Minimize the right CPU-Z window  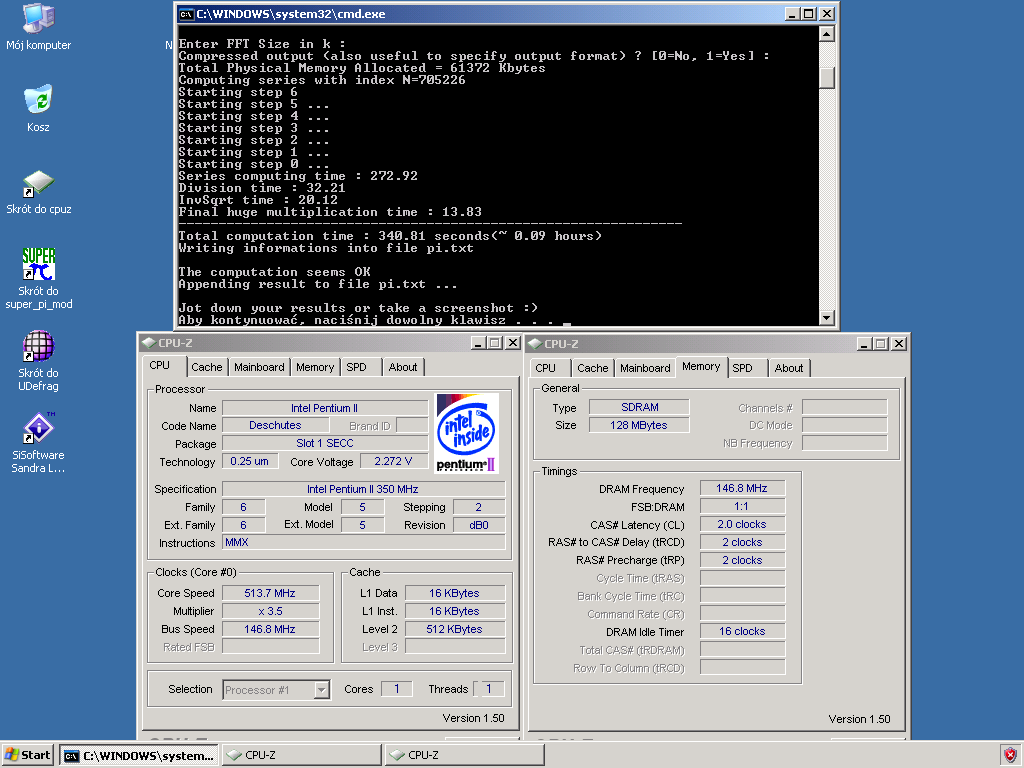tap(865, 344)
